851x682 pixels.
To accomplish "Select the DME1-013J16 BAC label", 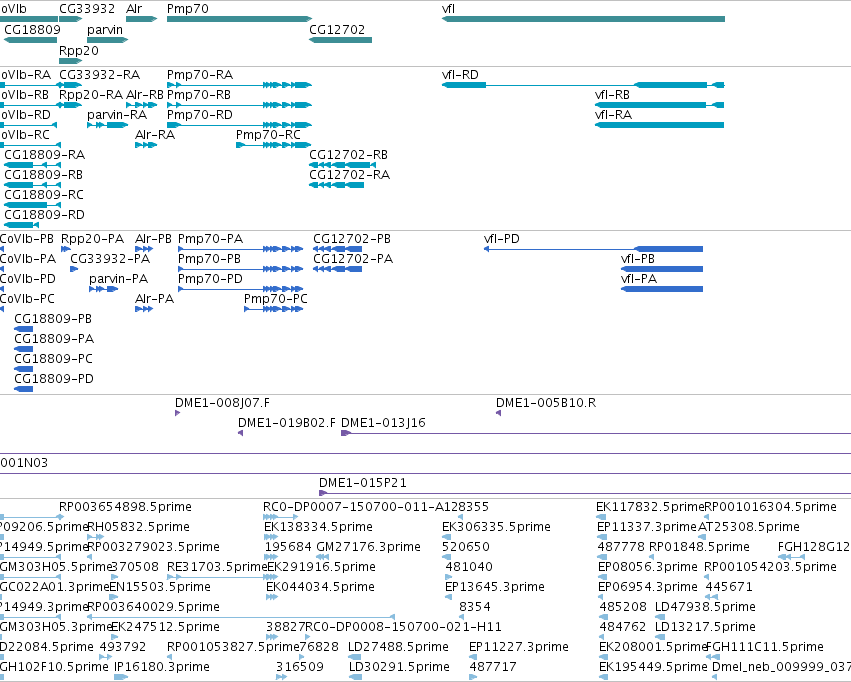I will coord(383,424).
